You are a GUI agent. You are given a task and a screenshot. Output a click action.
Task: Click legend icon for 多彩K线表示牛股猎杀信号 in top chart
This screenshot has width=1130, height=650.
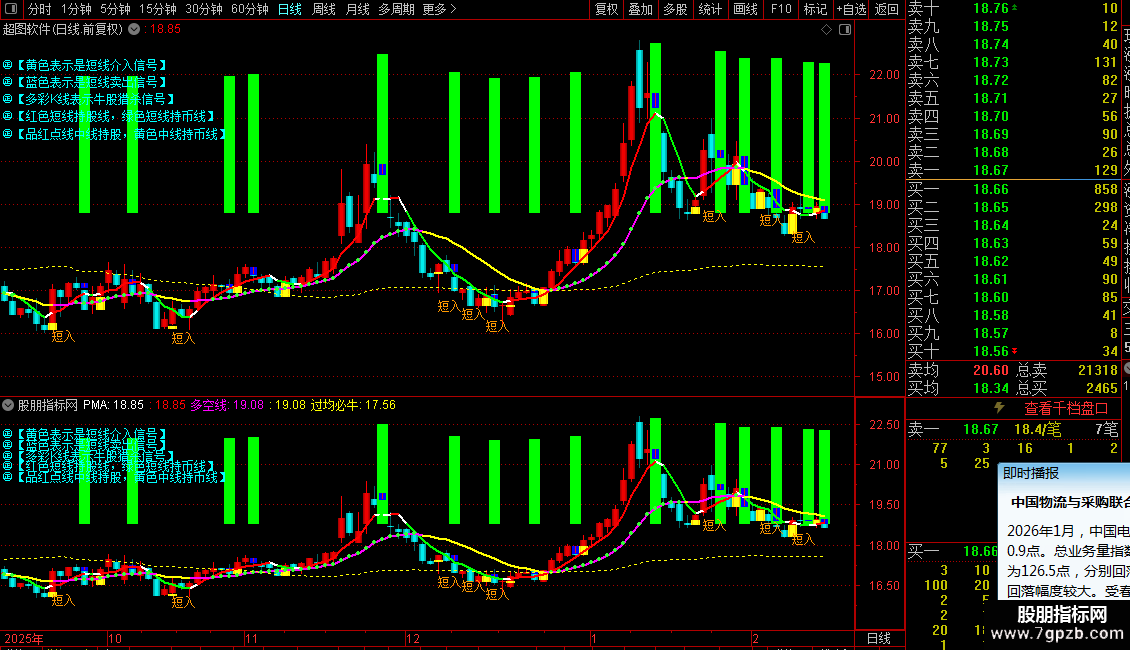pyautogui.click(x=7, y=99)
